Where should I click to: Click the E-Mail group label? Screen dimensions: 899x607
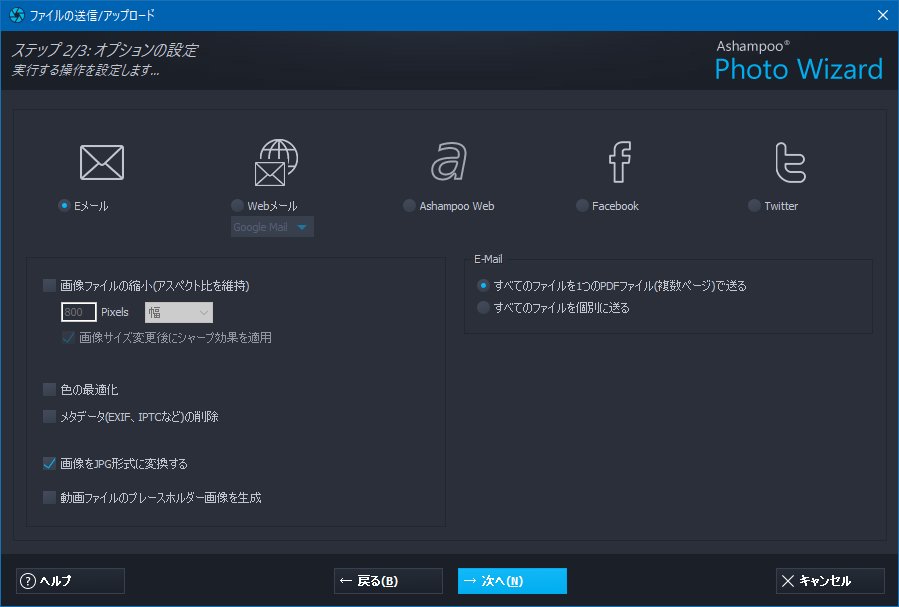click(488, 259)
